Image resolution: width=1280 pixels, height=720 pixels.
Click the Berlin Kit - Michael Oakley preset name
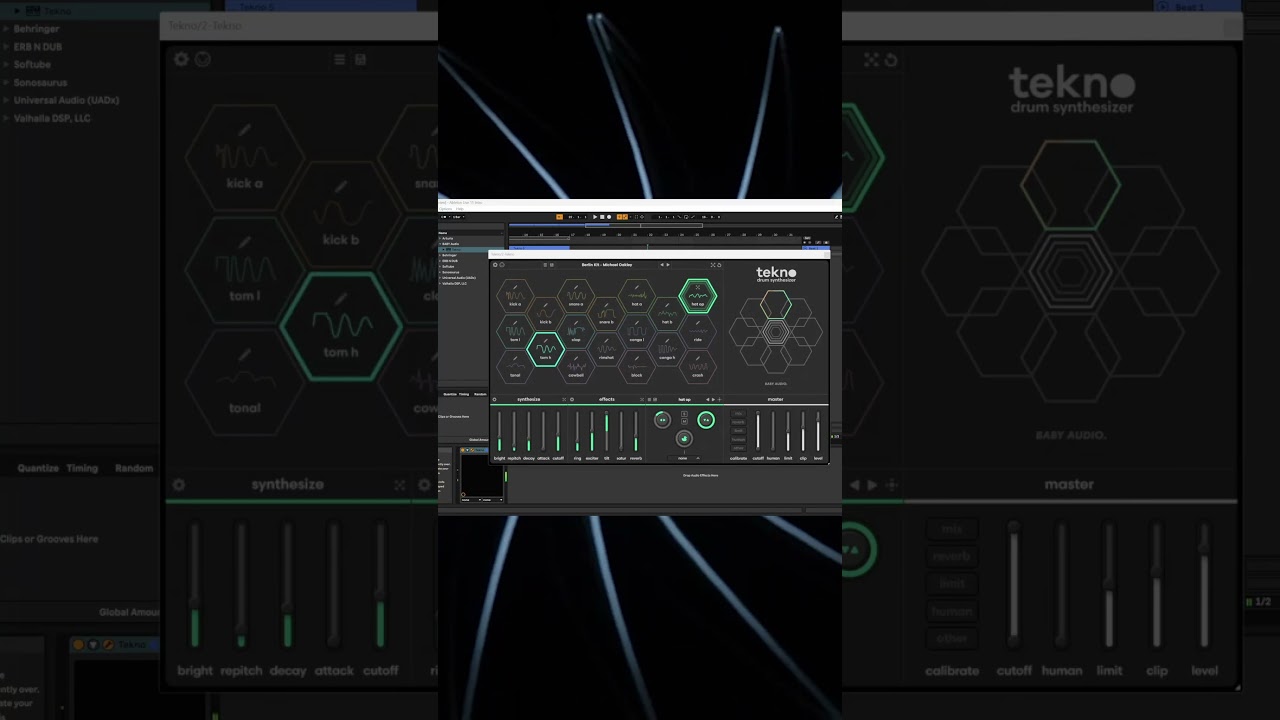tap(607, 265)
